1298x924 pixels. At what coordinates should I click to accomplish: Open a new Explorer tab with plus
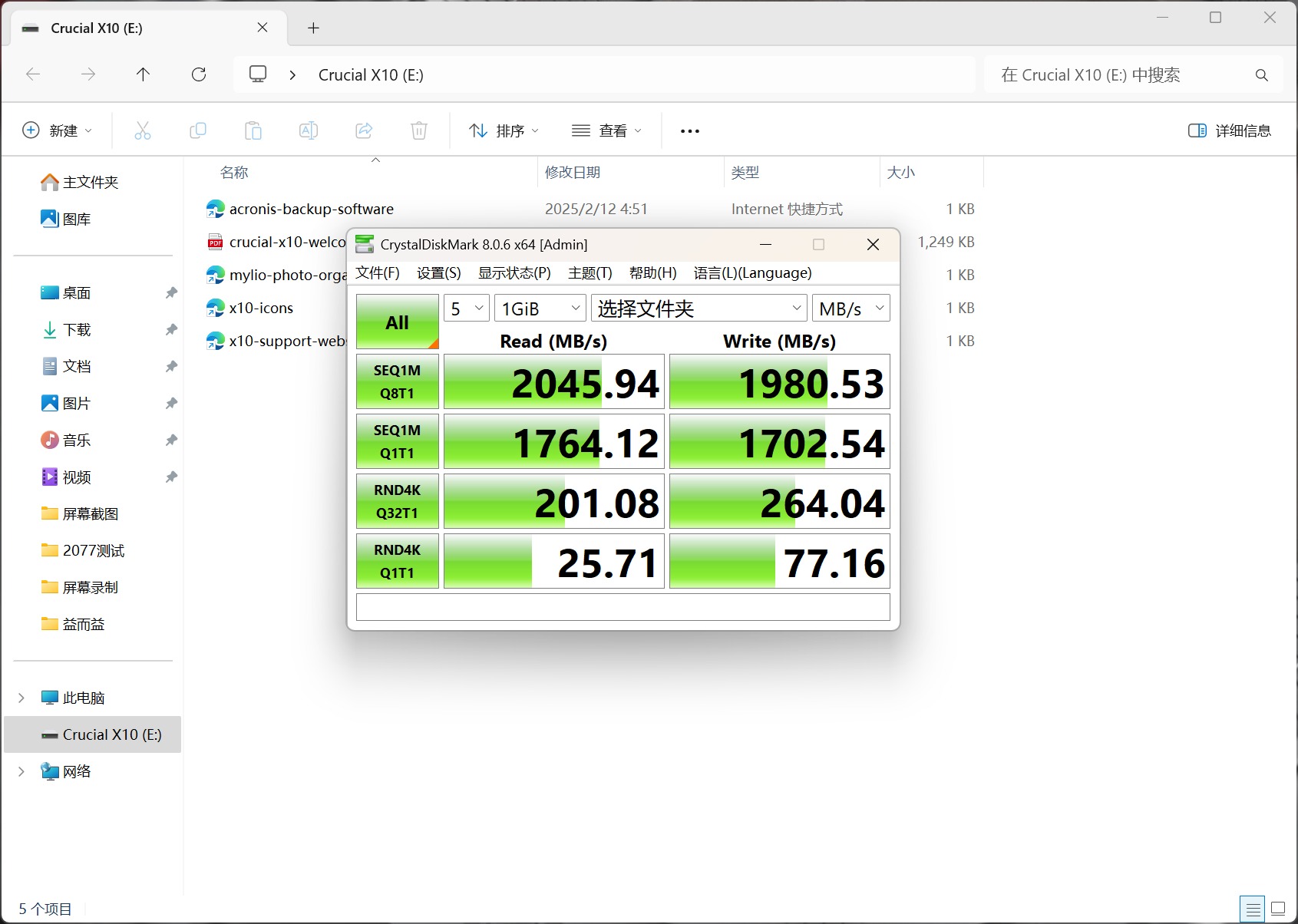coord(313,28)
